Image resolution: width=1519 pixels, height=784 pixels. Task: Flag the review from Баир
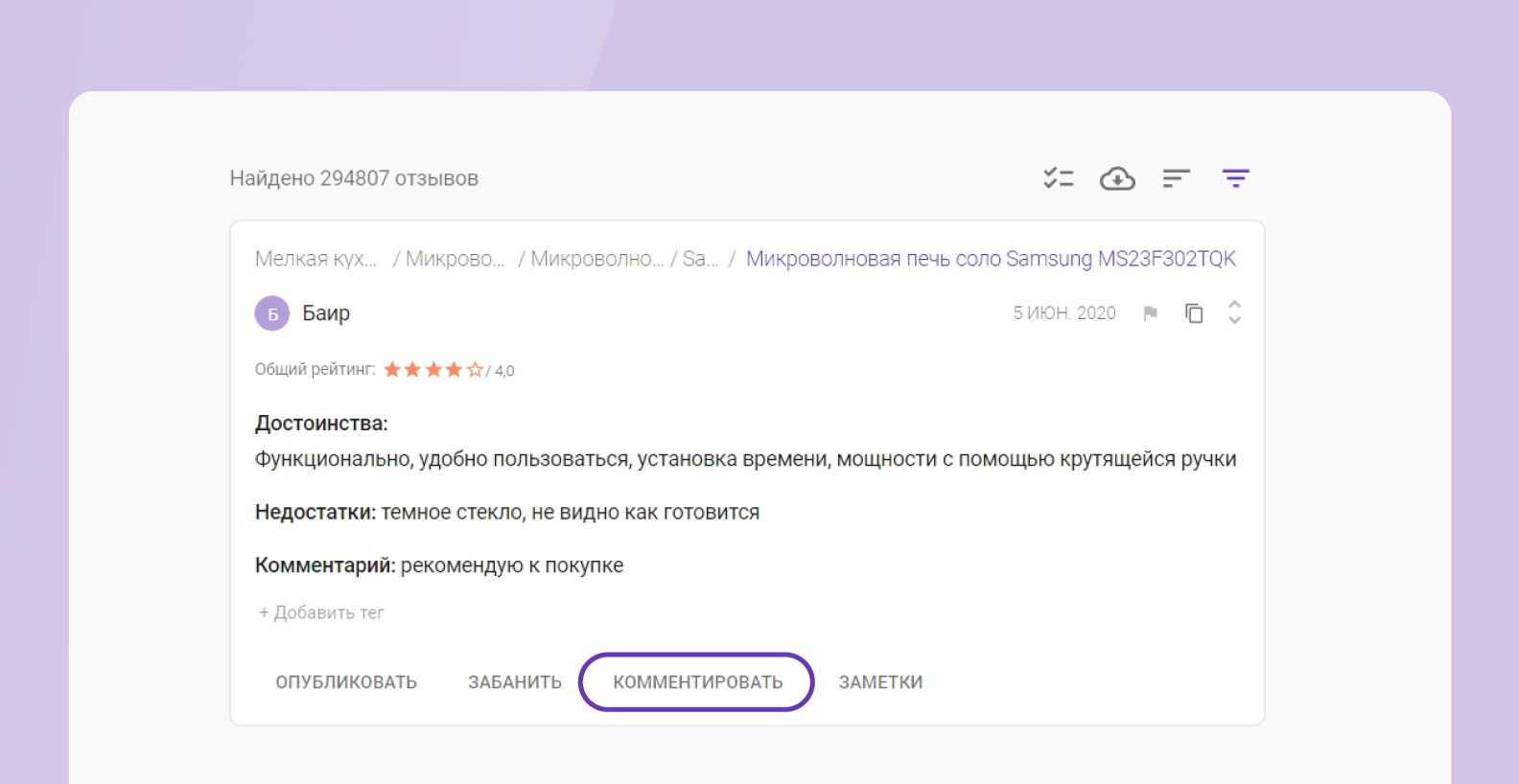(1151, 313)
